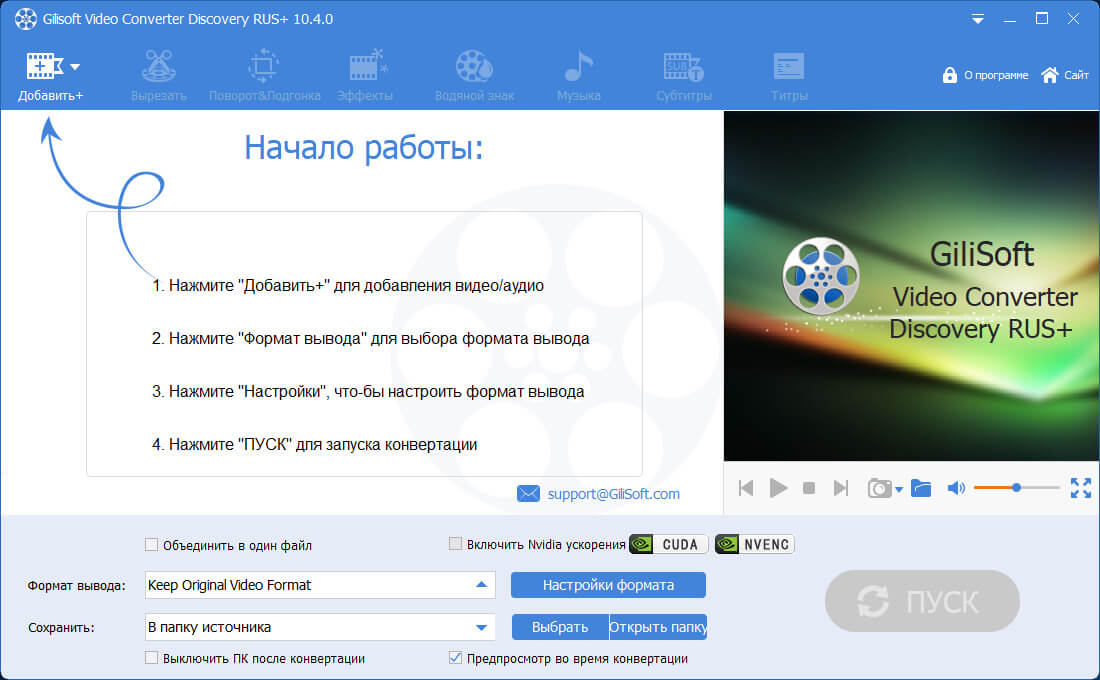The width and height of the screenshot is (1100, 680).
Task: Enable Включить Nvidia ускорения checkbox
Action: tap(455, 544)
